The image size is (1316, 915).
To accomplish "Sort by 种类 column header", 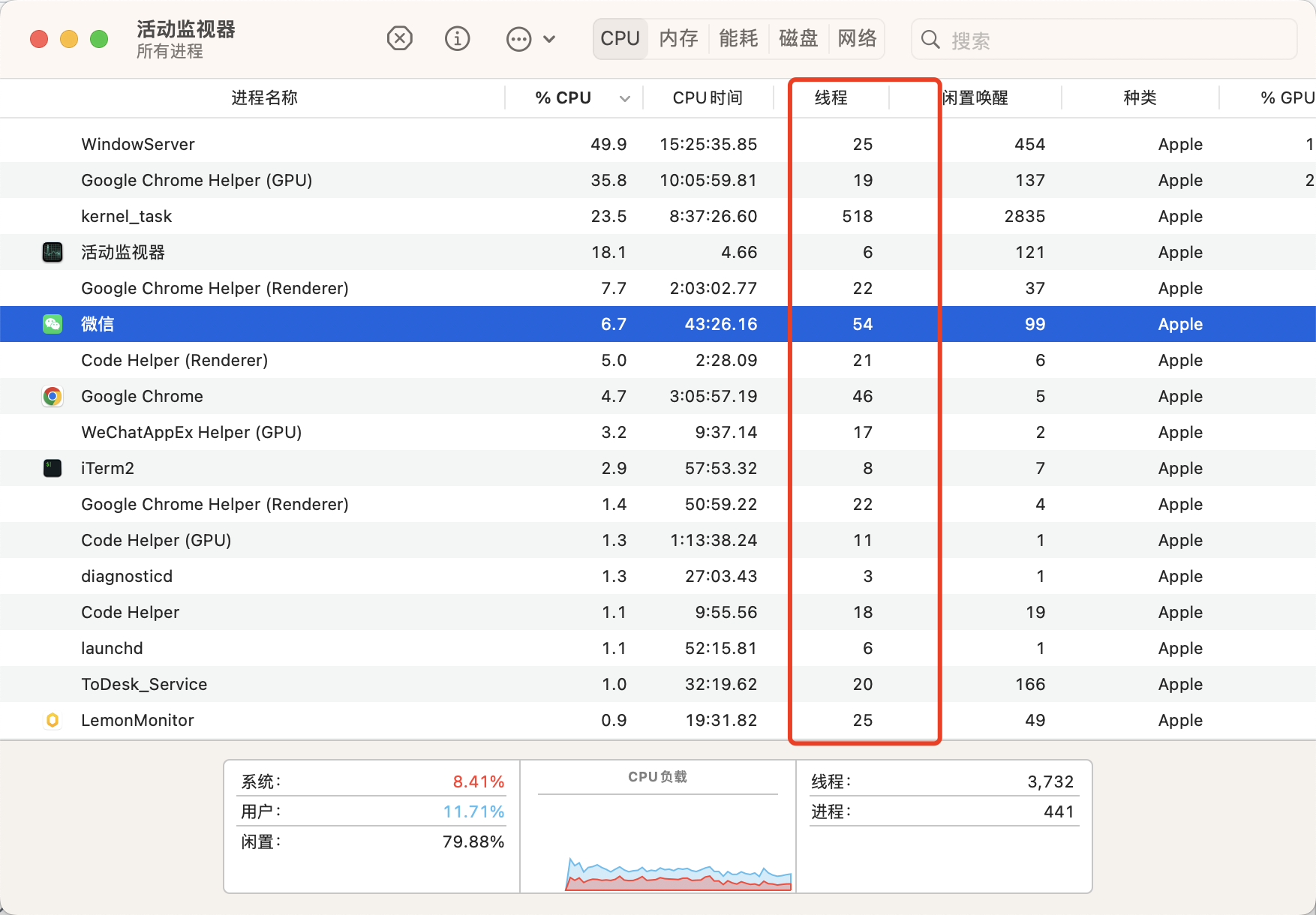I will pyautogui.click(x=1140, y=97).
